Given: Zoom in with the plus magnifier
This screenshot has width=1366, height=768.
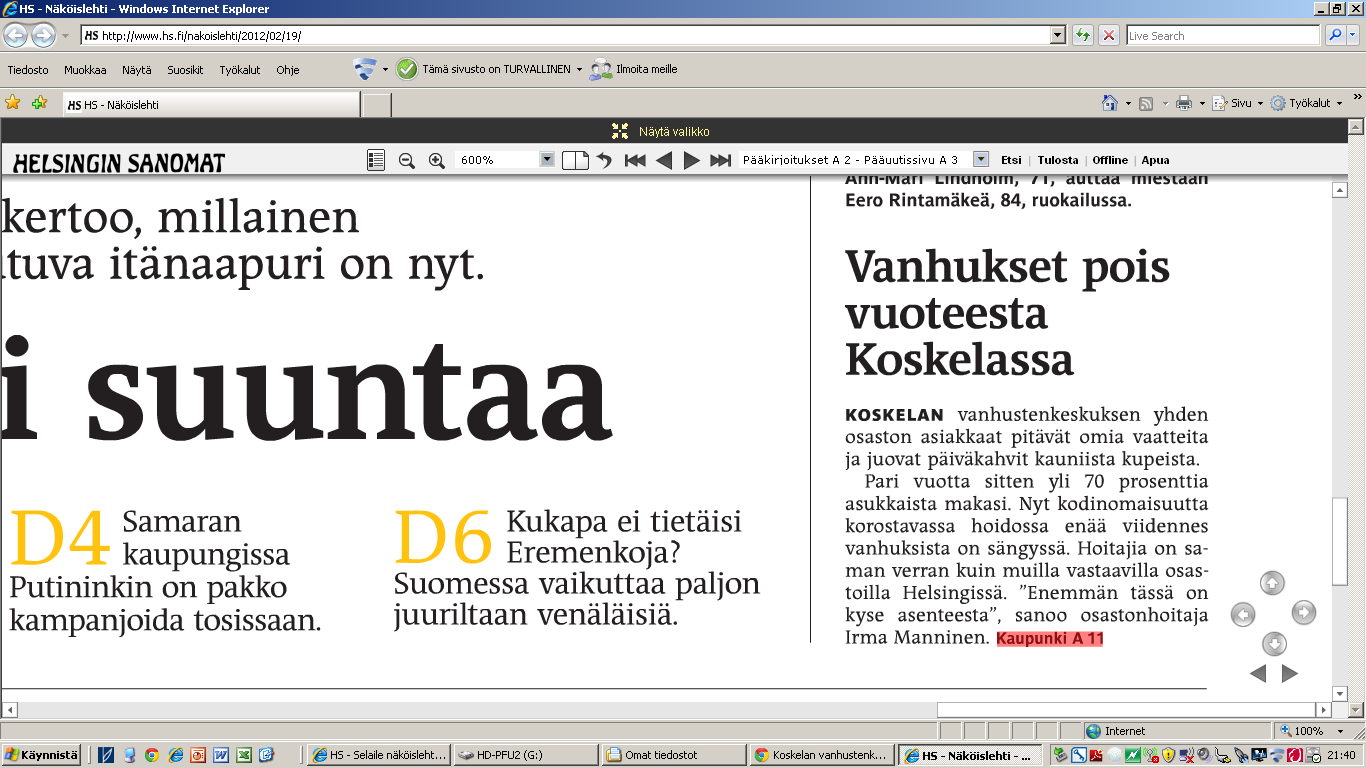Looking at the screenshot, I should pos(436,160).
